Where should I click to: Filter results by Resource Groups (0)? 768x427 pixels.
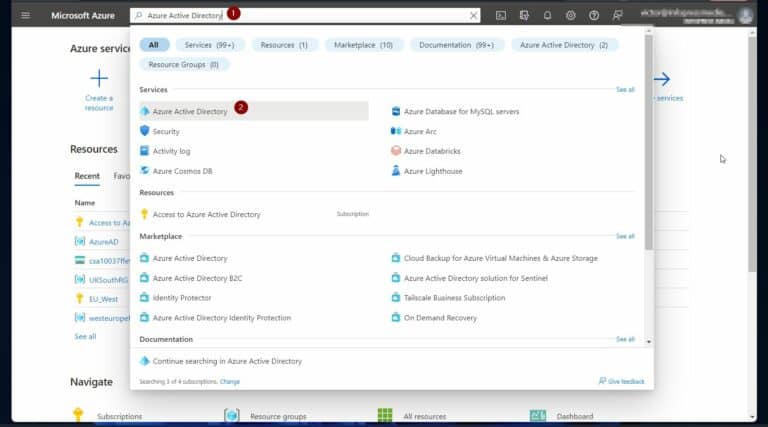coord(184,64)
